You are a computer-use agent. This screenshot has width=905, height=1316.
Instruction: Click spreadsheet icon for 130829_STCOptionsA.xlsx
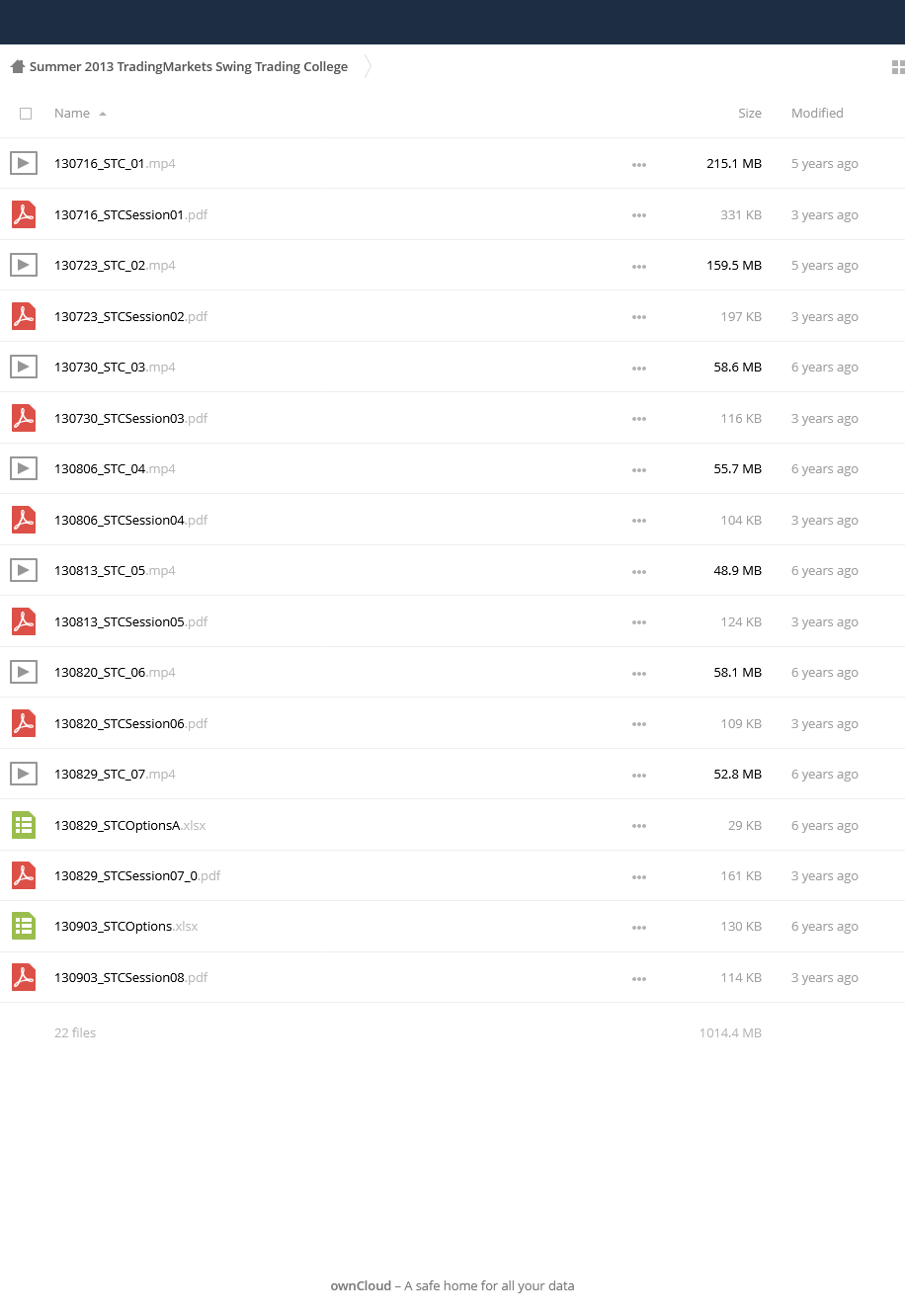coord(24,825)
